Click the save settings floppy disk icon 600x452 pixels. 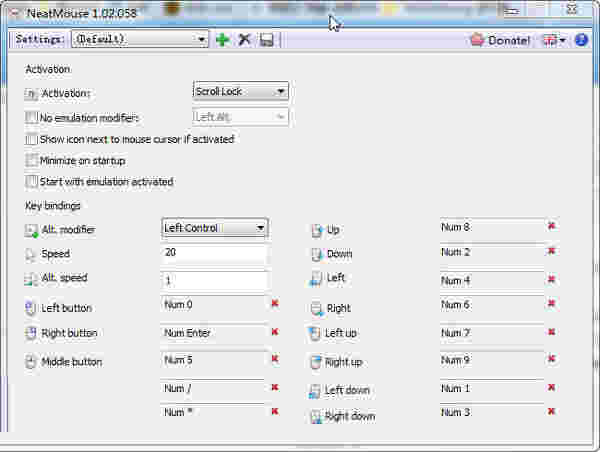[x=267, y=40]
